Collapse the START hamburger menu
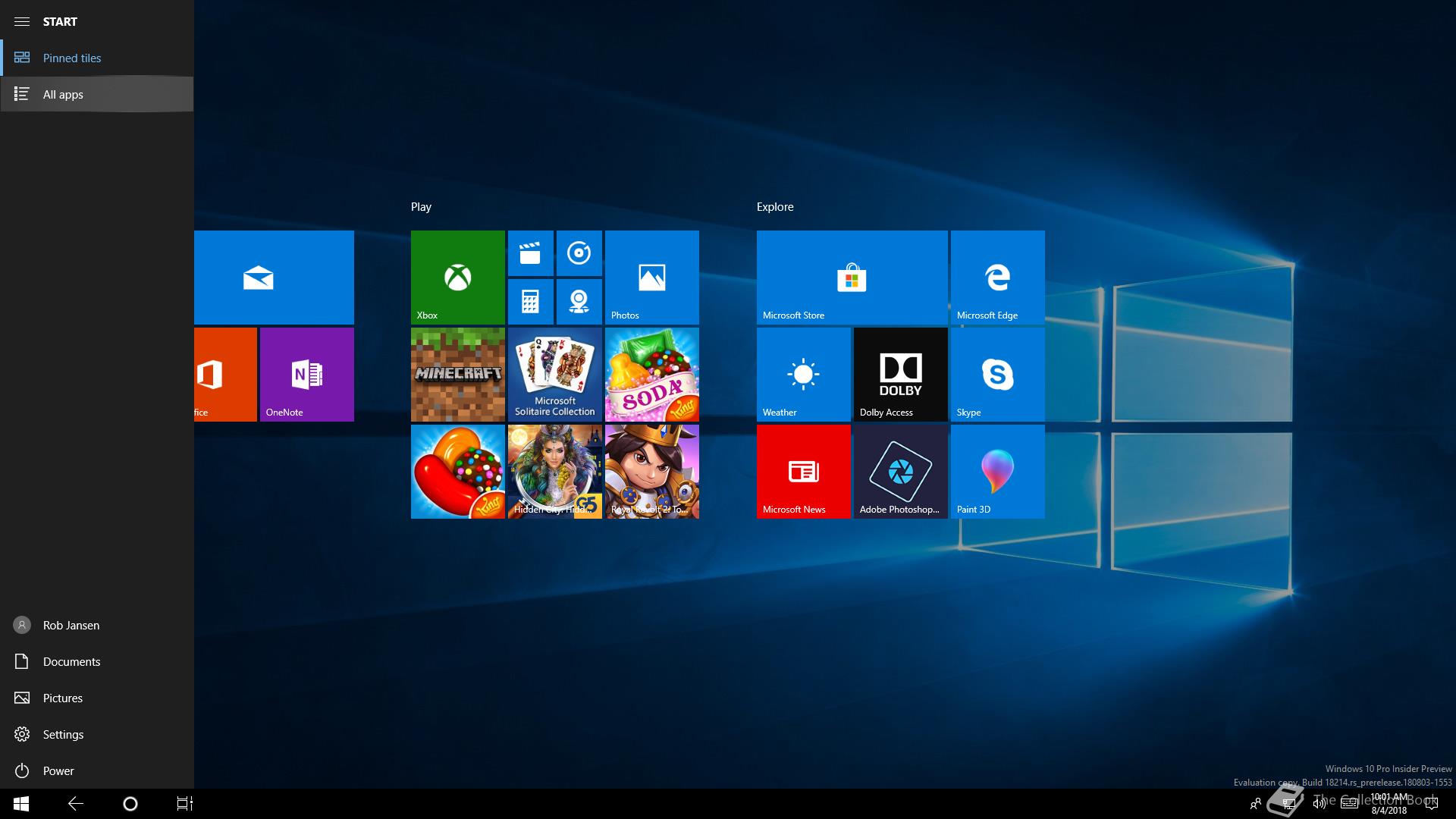Viewport: 1456px width, 819px height. point(22,21)
